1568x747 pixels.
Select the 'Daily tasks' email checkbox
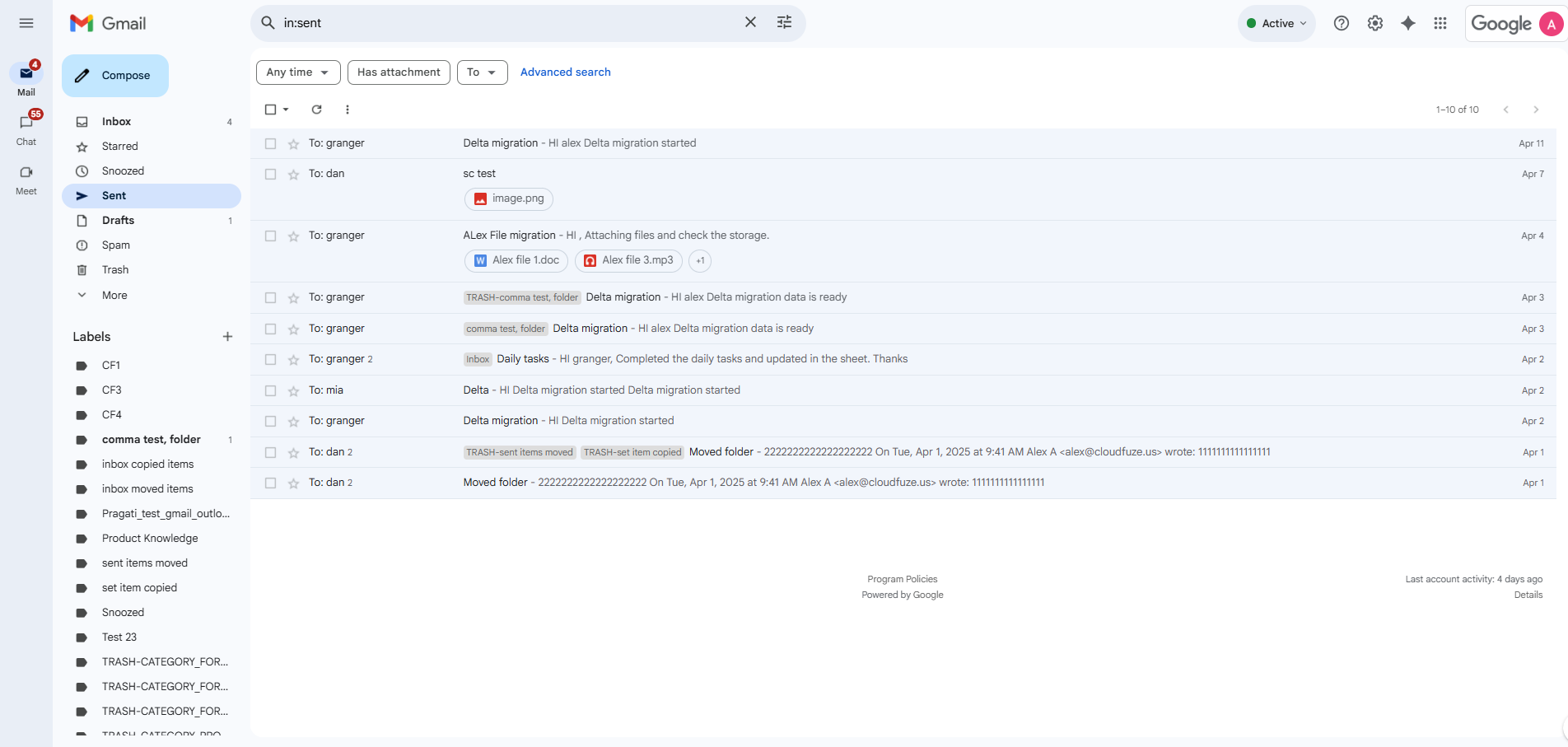coord(270,360)
